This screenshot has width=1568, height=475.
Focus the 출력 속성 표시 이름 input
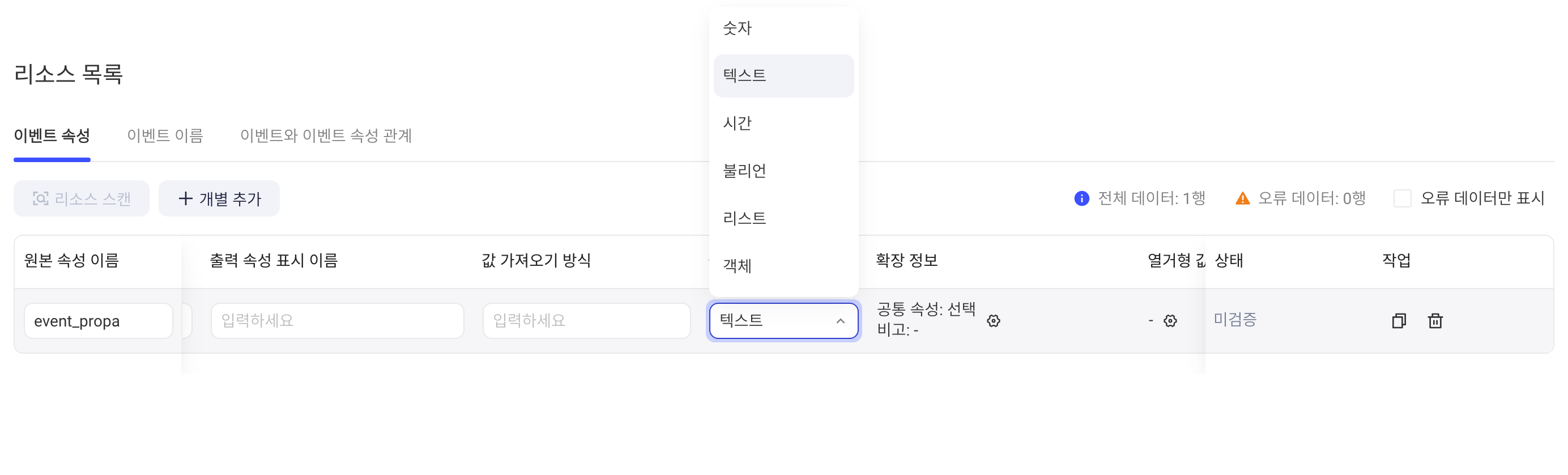tap(337, 321)
